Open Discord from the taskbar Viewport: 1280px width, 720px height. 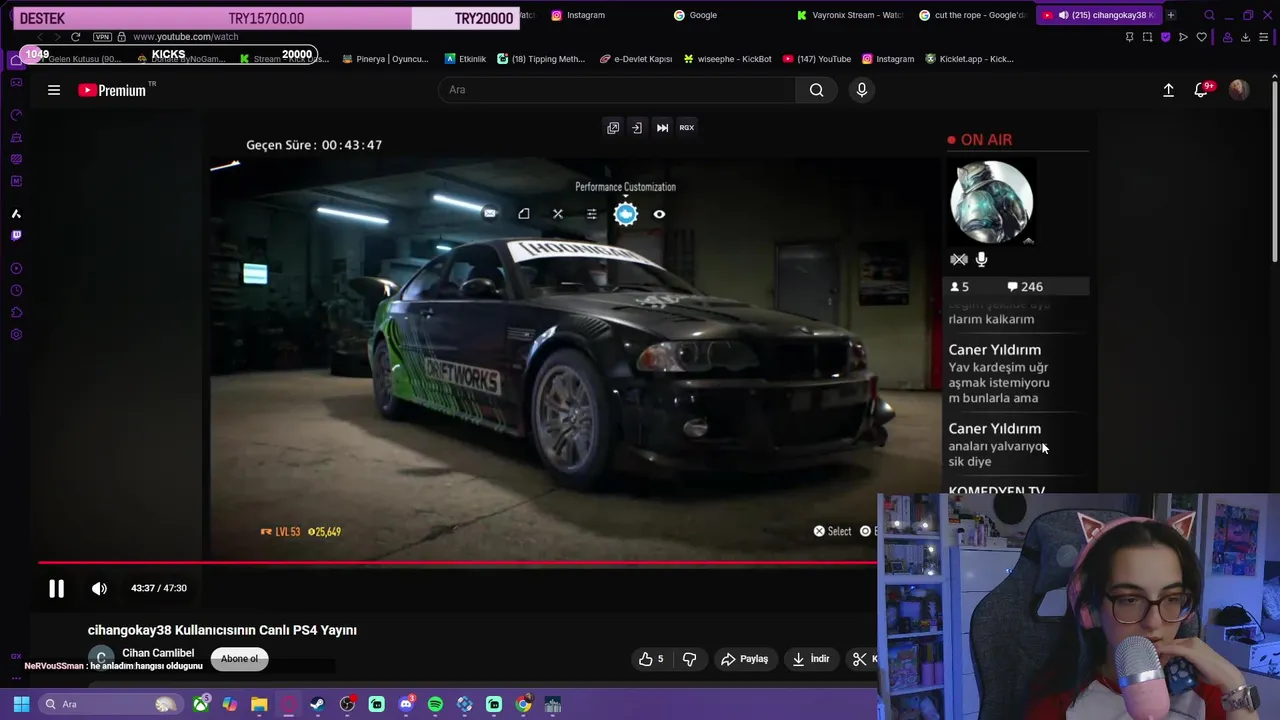pos(406,704)
